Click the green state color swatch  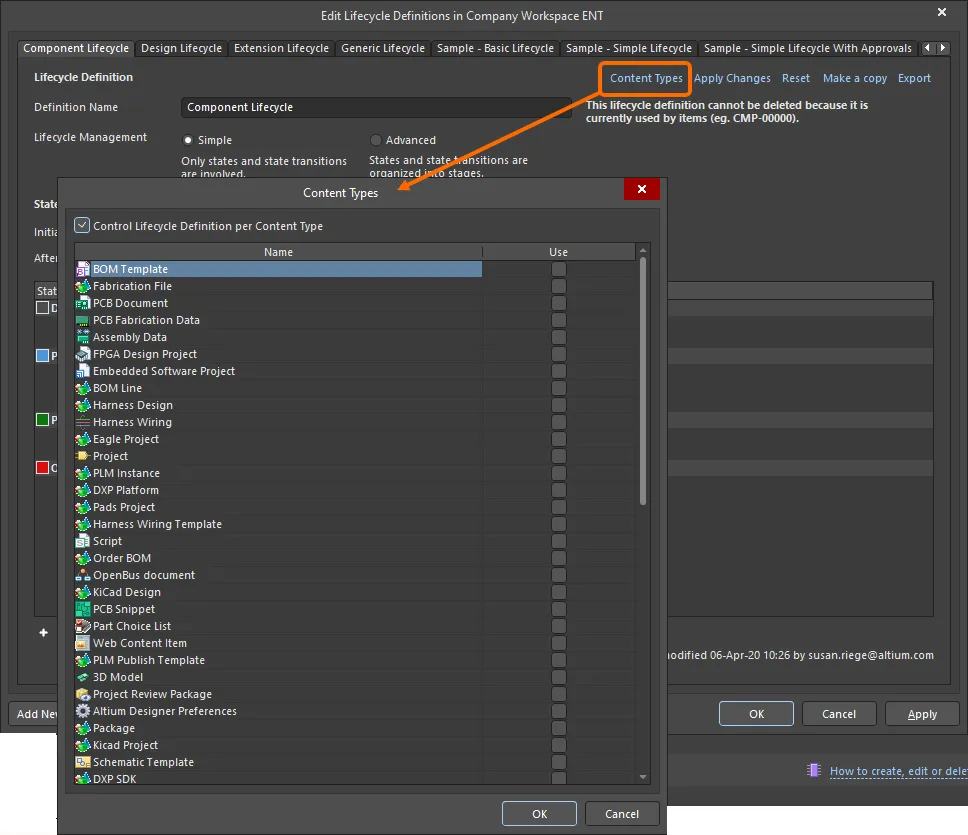click(43, 420)
